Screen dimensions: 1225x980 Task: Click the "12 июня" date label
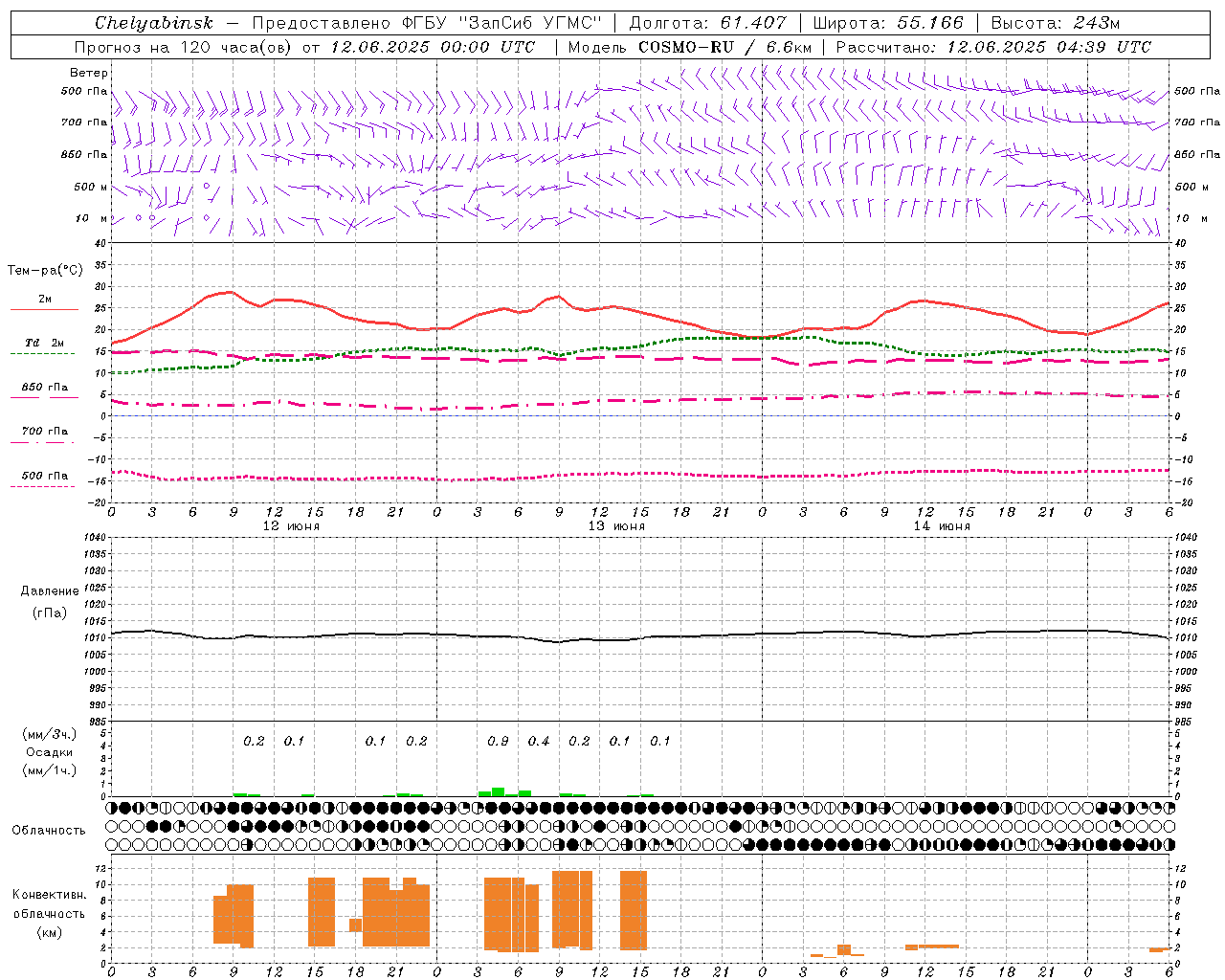pyautogui.click(x=291, y=526)
